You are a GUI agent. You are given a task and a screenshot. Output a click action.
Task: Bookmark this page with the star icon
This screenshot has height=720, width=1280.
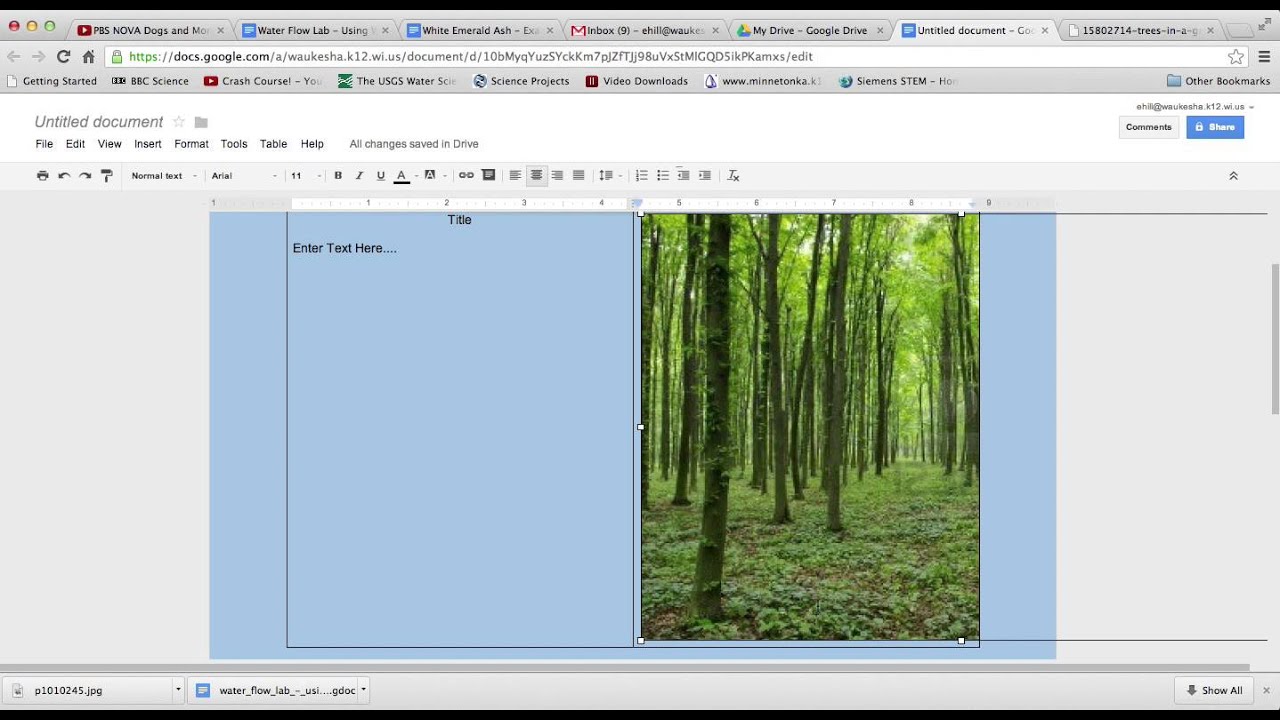(1236, 57)
